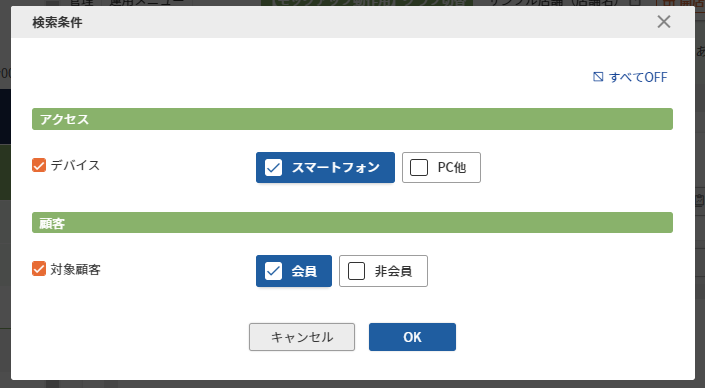Select the PC他 option button
This screenshot has height=388, width=705.
tap(441, 167)
